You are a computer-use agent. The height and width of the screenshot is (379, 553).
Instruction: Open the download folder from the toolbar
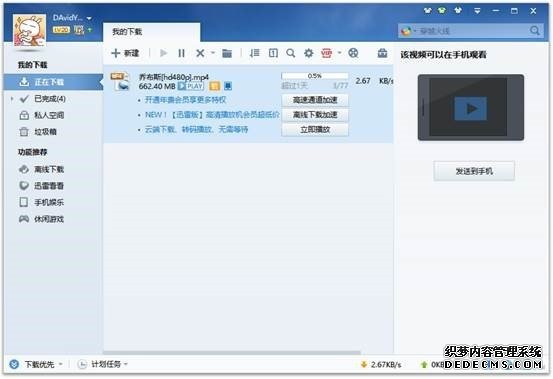227,53
